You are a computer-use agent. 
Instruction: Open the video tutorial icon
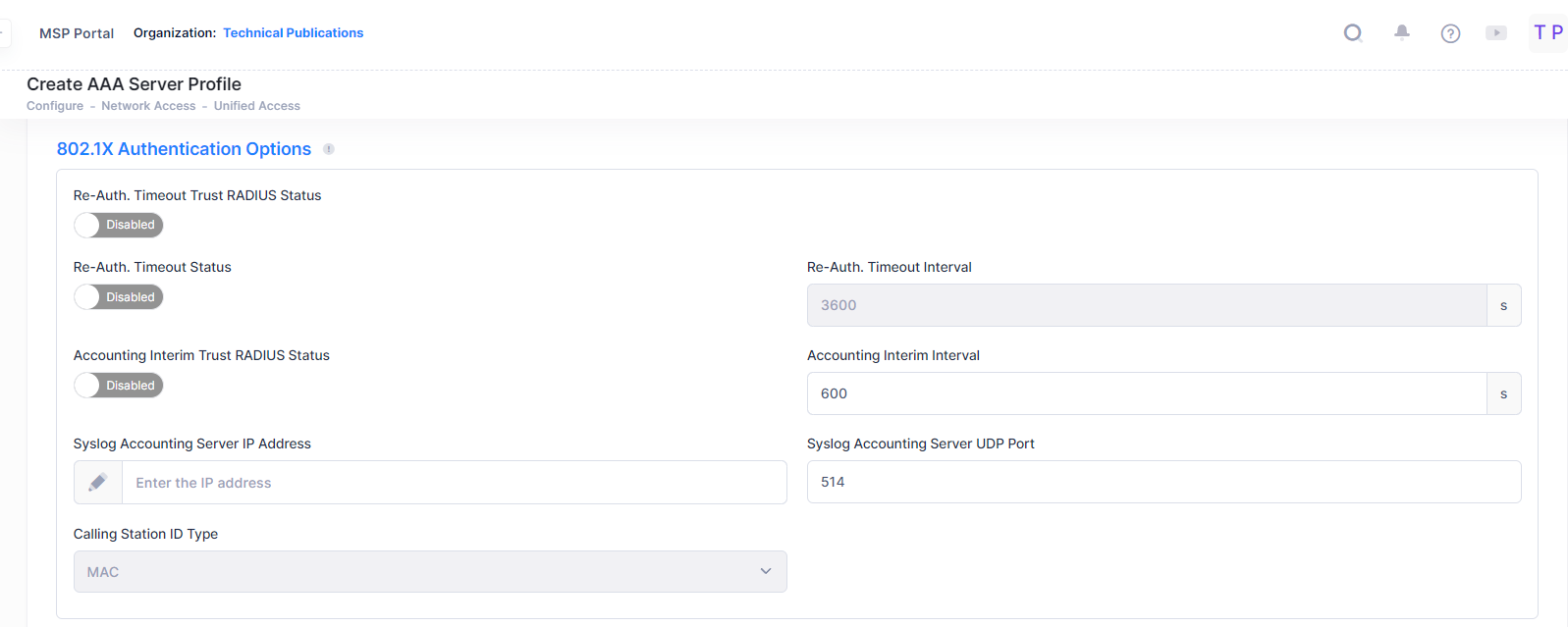click(1496, 33)
